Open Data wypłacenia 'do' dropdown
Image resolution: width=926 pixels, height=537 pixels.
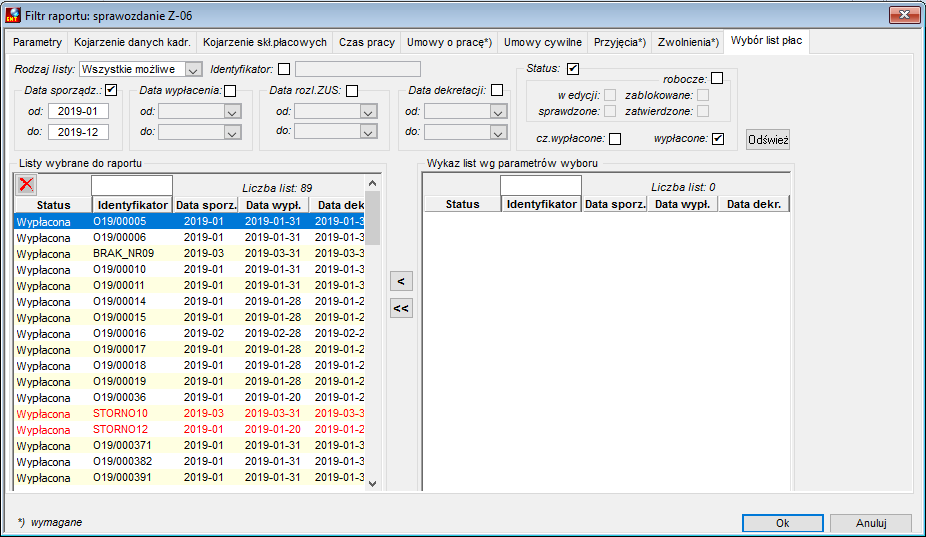(232, 132)
